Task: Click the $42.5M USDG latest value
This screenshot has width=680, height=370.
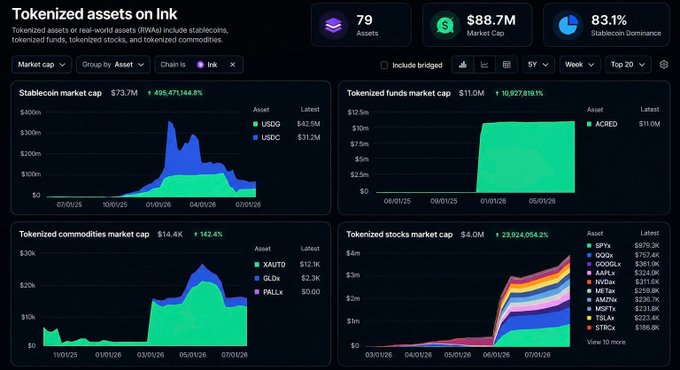Action: pyautogui.click(x=308, y=124)
